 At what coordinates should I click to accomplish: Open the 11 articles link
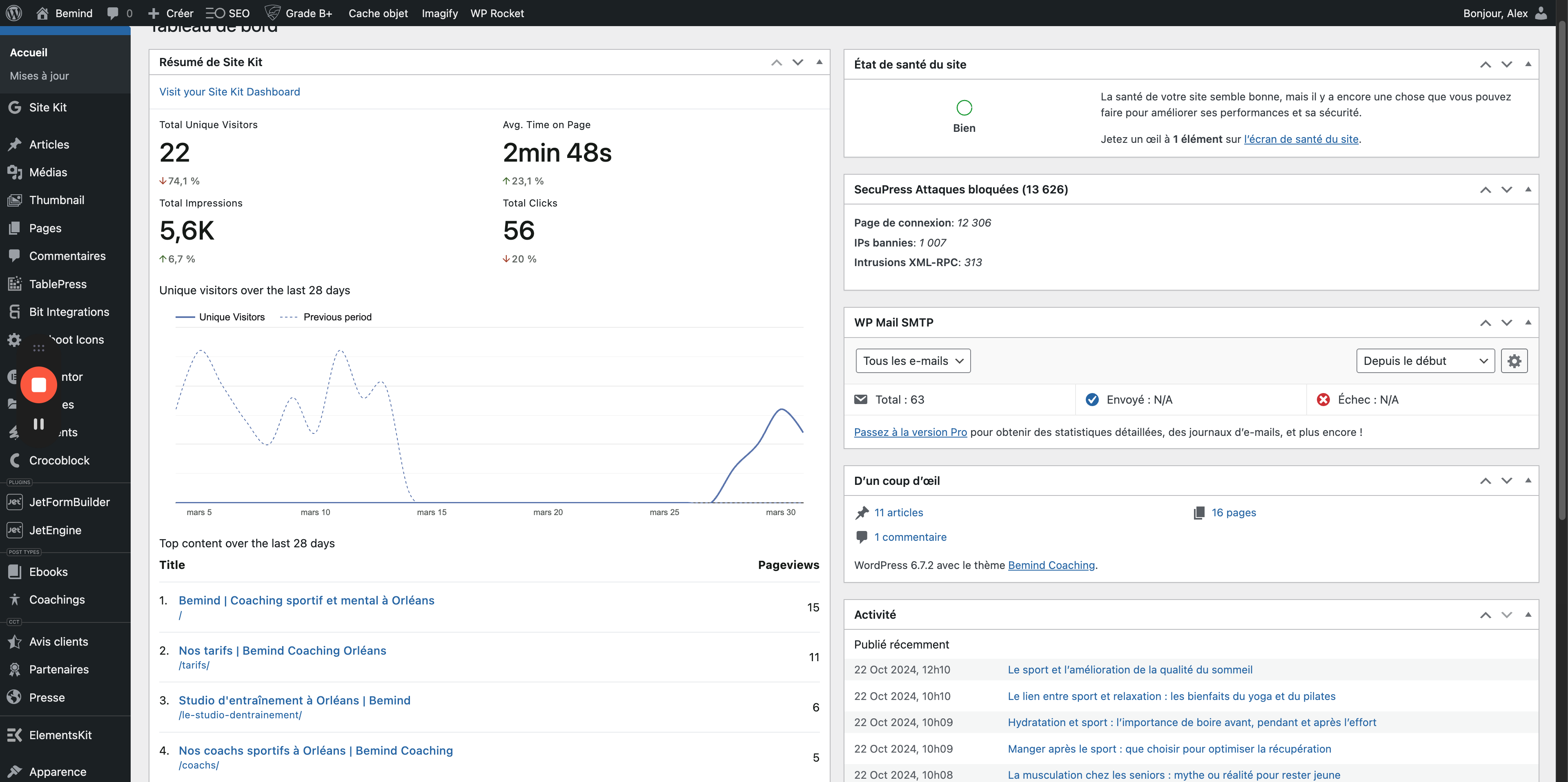coord(898,512)
